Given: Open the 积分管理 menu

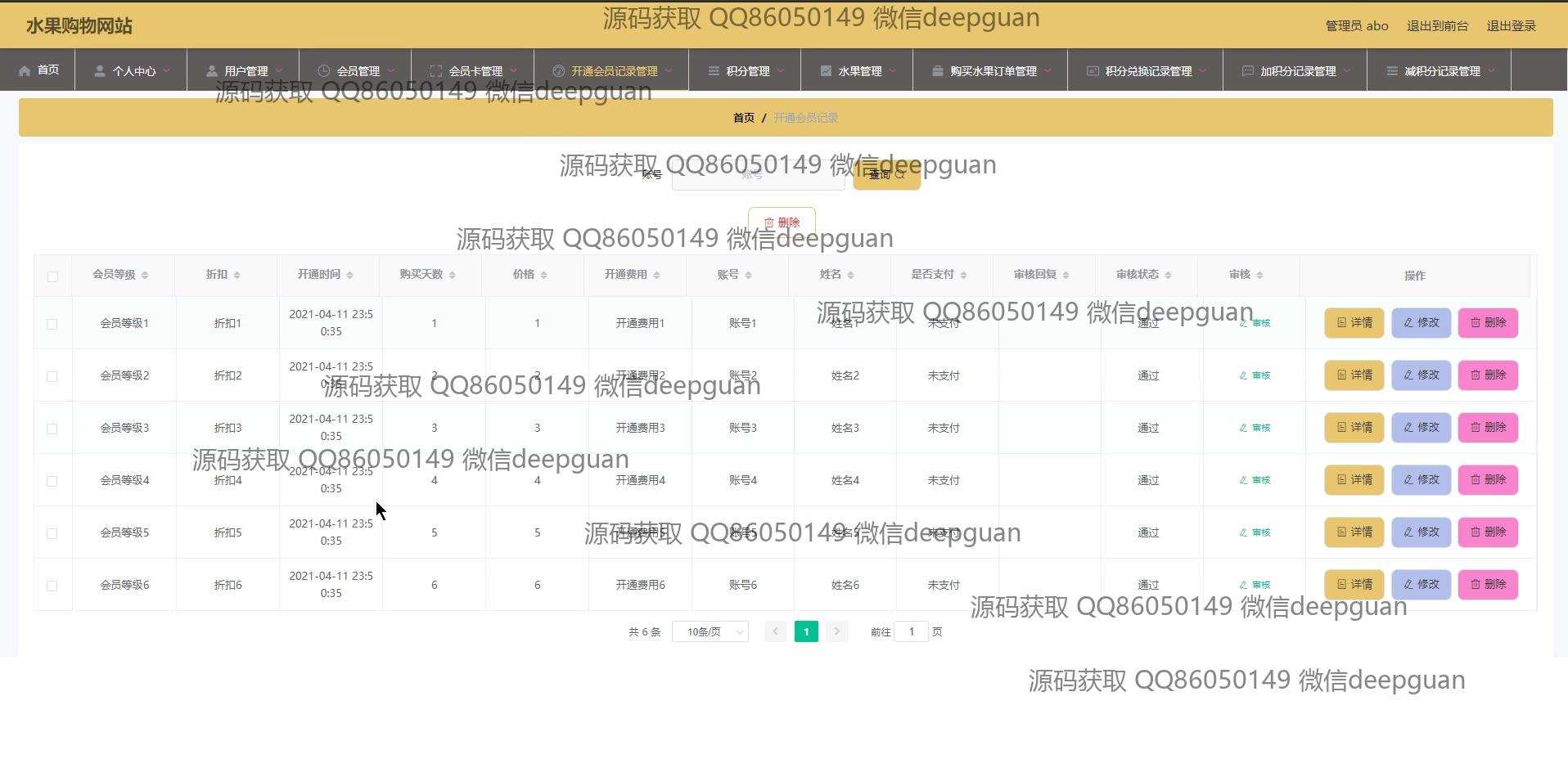Looking at the screenshot, I should tap(746, 71).
